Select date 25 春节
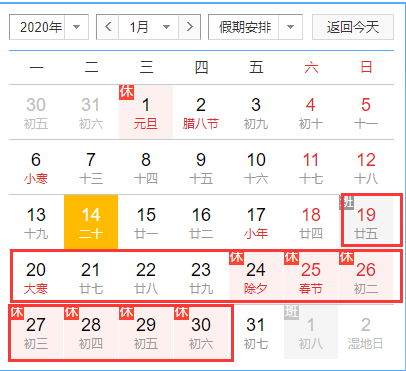The height and width of the screenshot is (371, 406). coord(311,277)
